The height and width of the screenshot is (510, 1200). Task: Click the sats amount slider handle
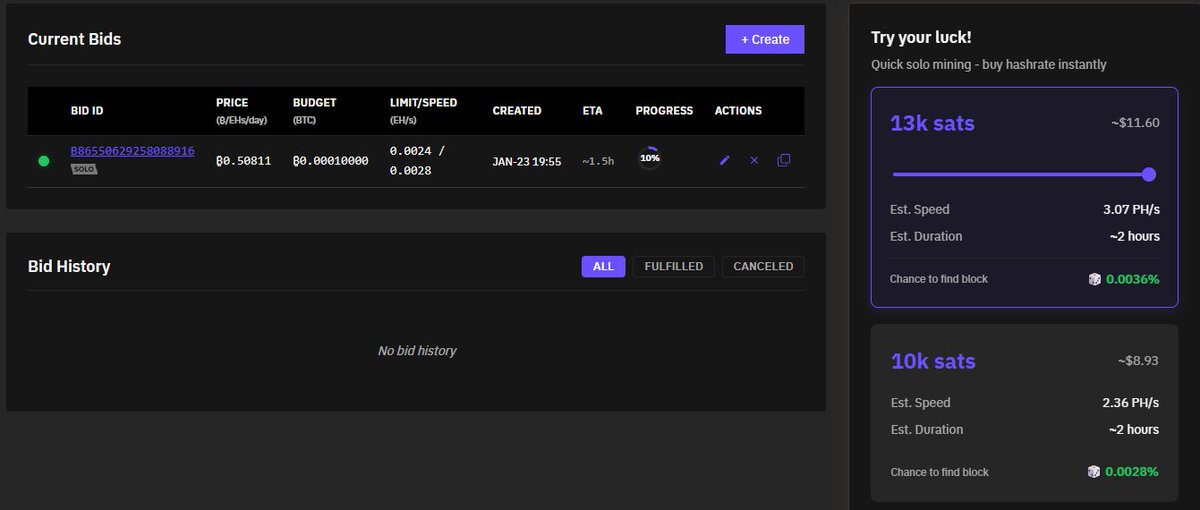[x=1149, y=174]
